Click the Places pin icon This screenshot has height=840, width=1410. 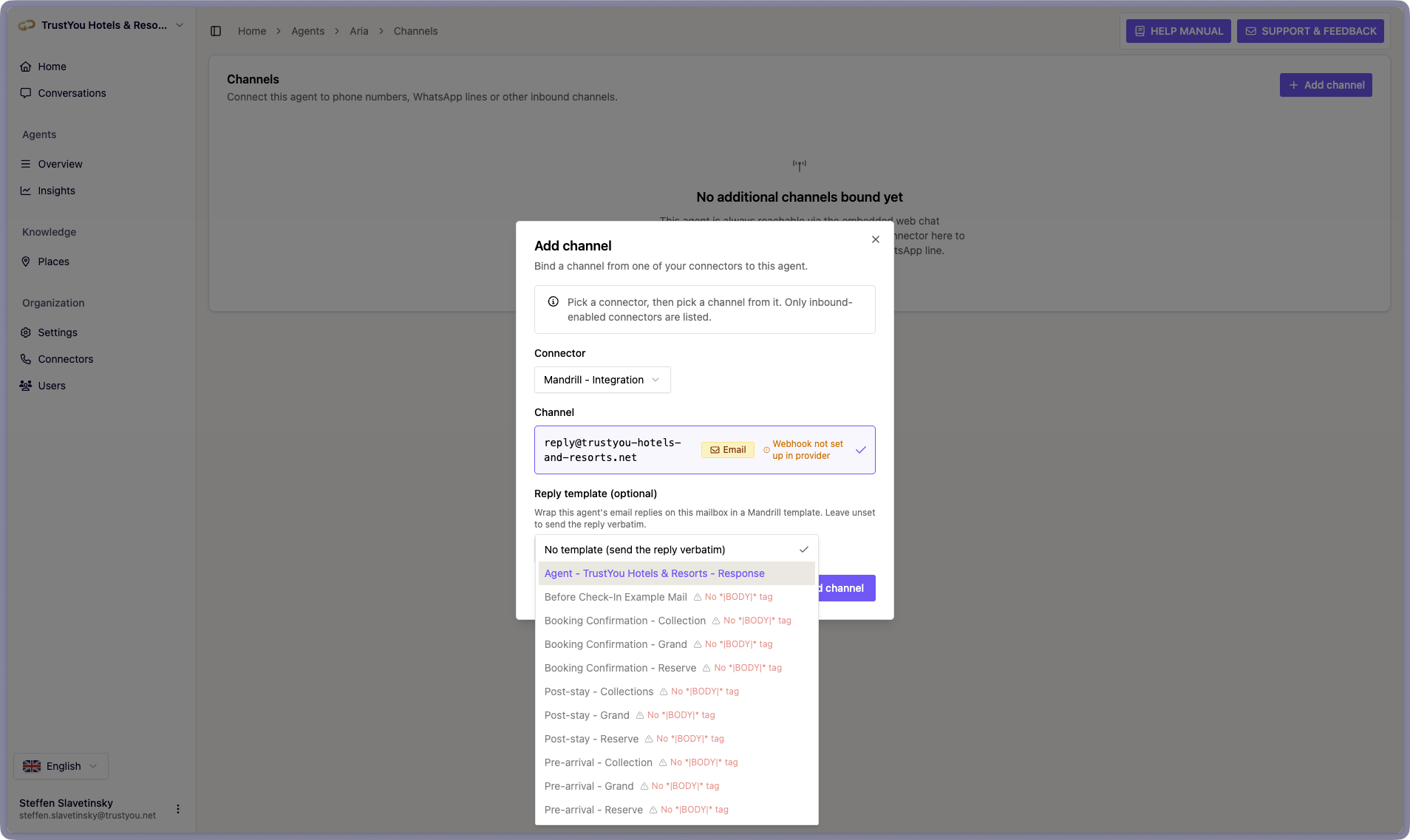(26, 262)
